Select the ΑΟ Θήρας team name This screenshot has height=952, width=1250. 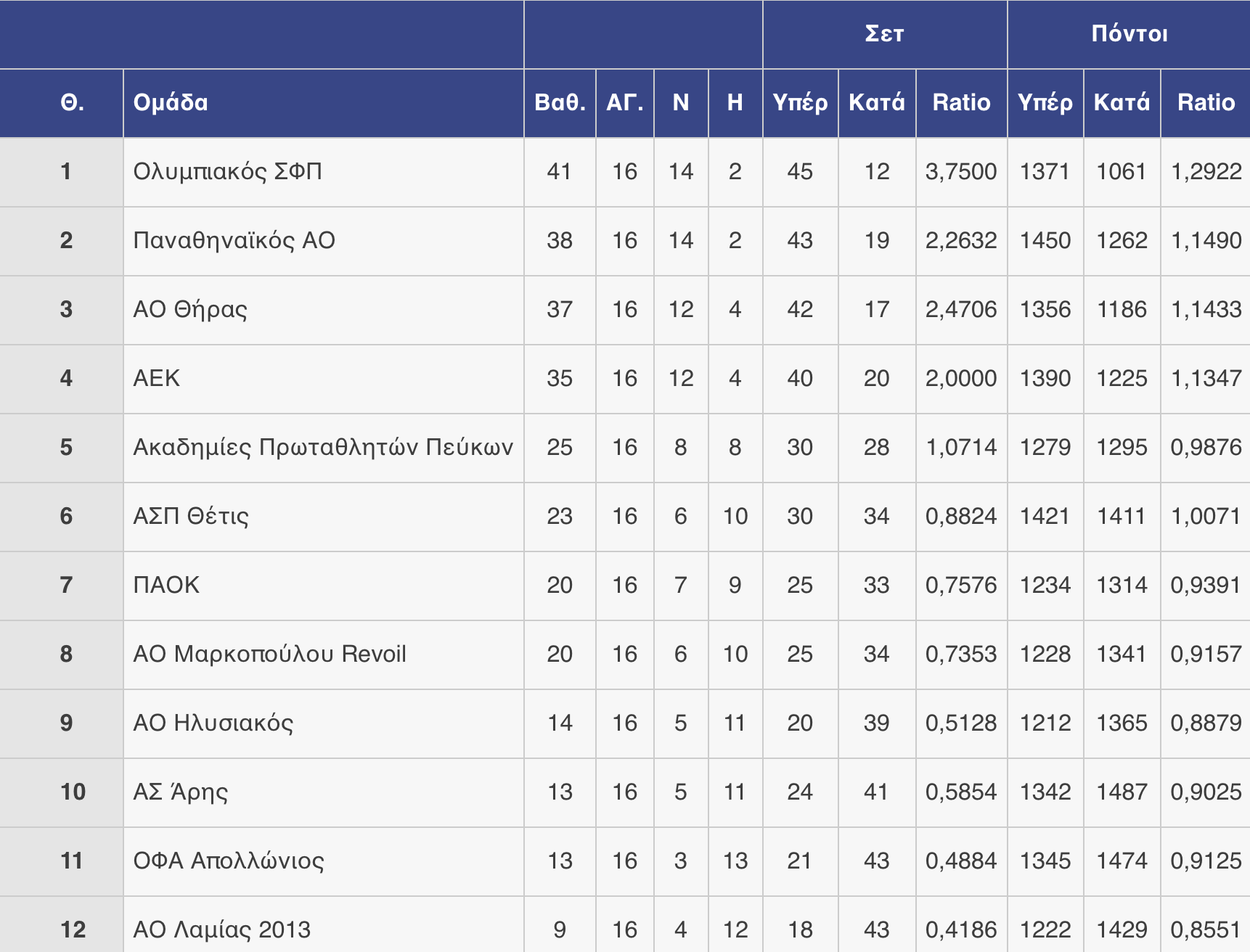[x=190, y=310]
